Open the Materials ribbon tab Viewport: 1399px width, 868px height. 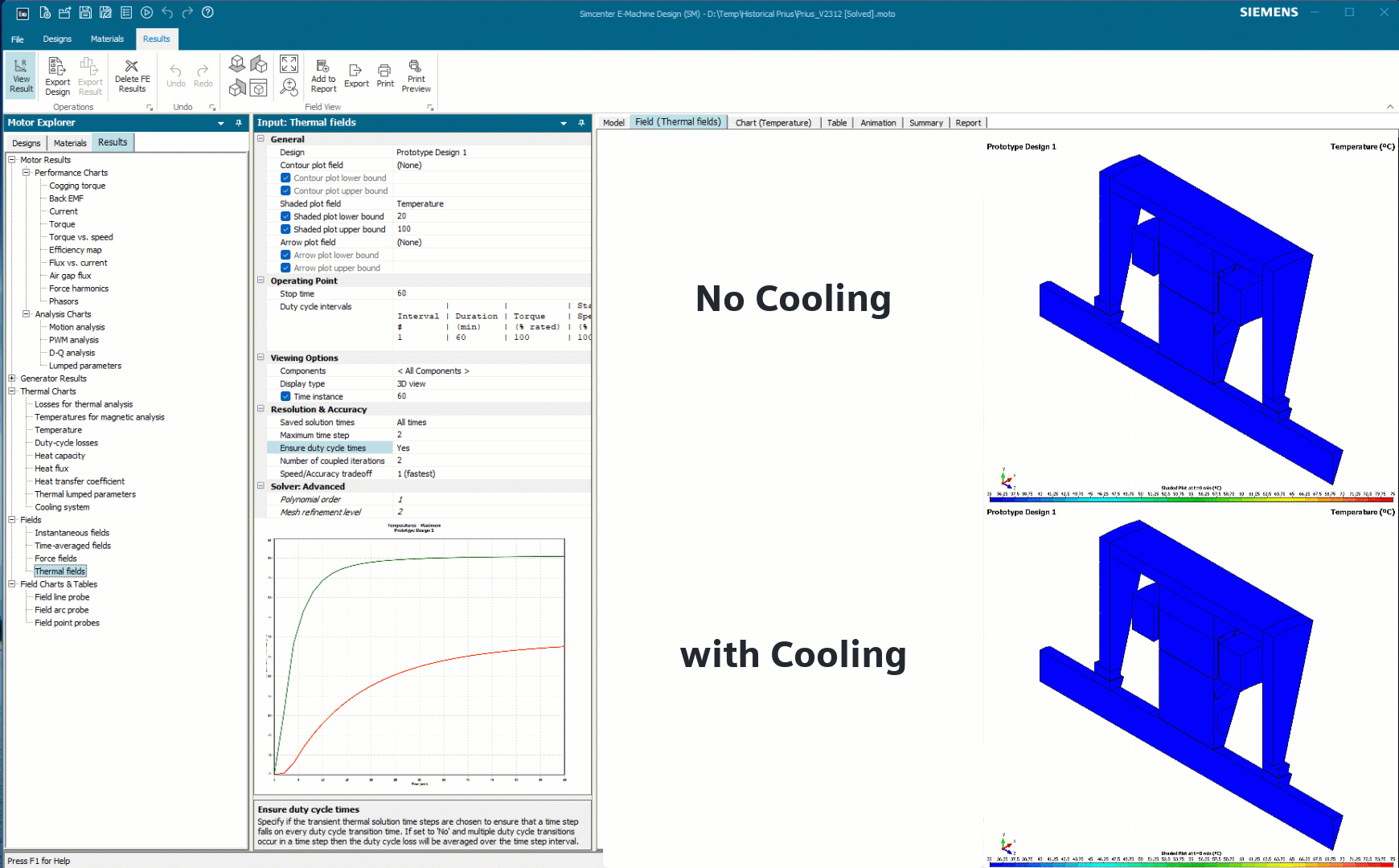point(107,38)
